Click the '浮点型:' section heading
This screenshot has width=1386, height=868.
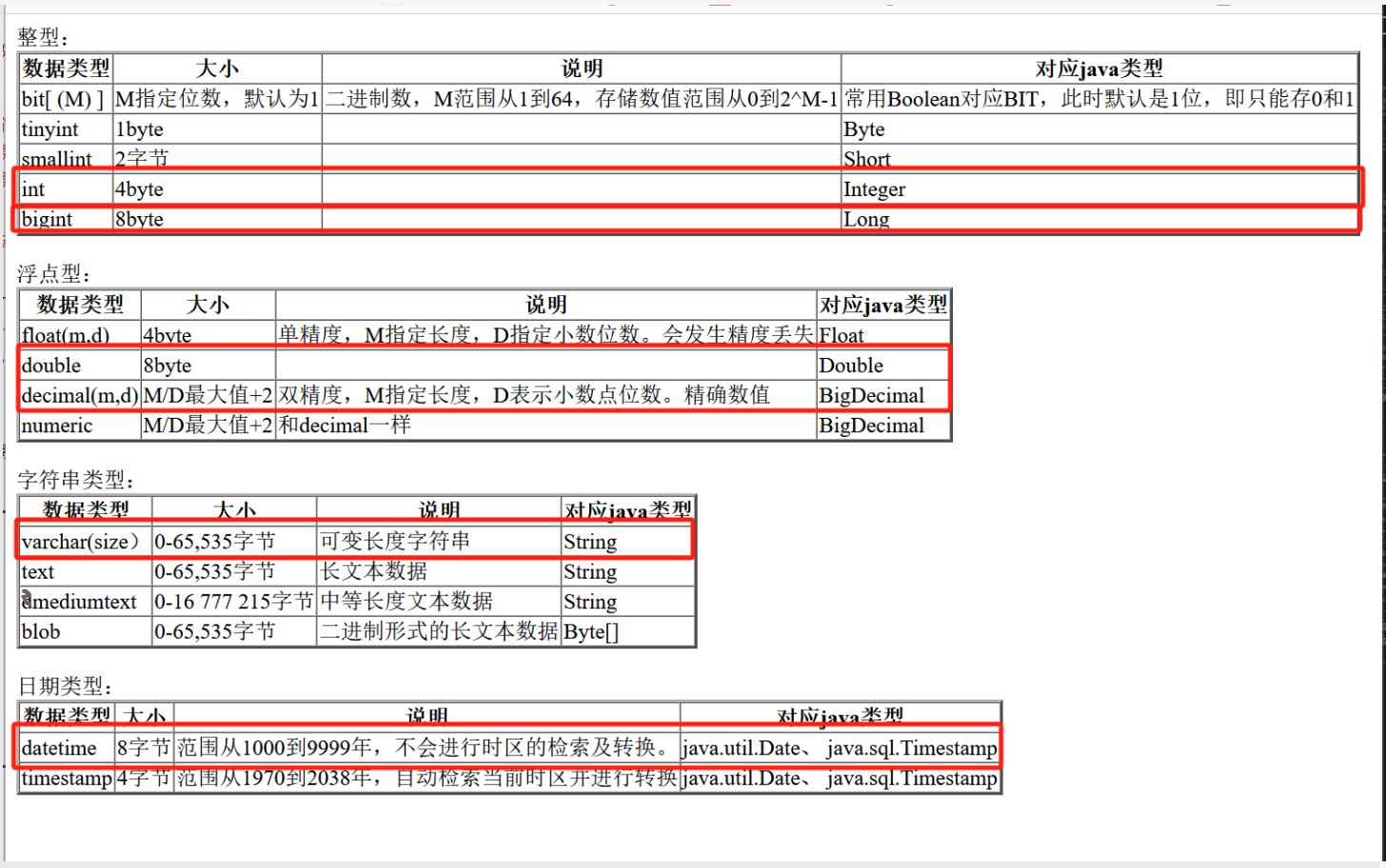point(54,274)
